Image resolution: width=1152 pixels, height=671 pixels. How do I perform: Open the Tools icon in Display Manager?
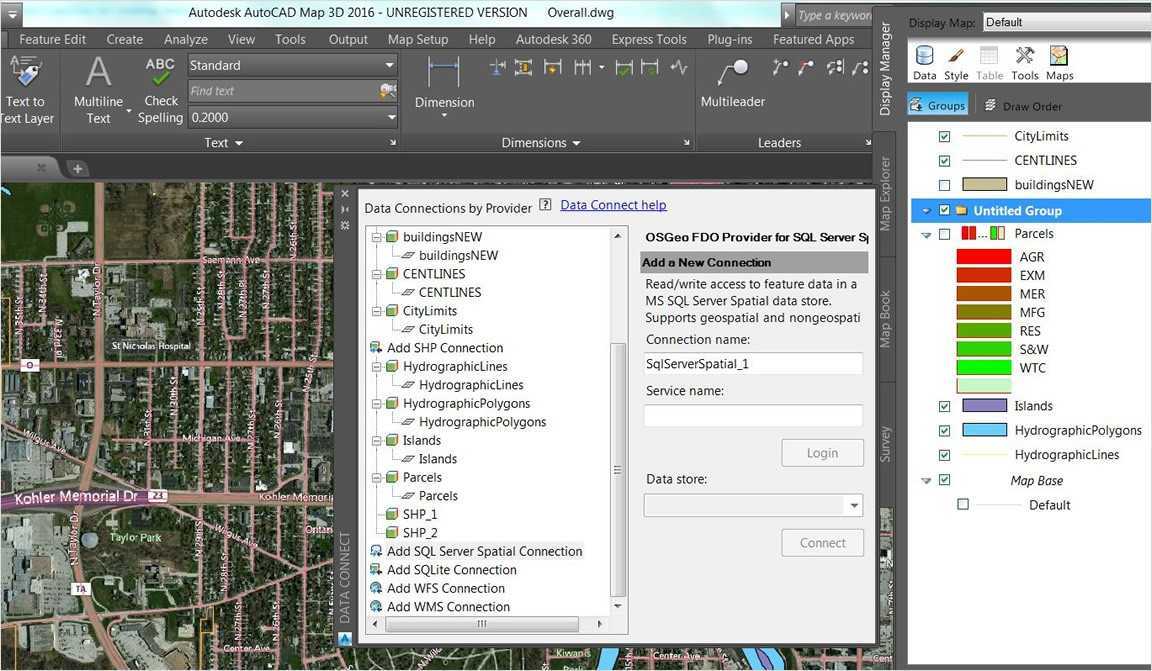click(1025, 62)
